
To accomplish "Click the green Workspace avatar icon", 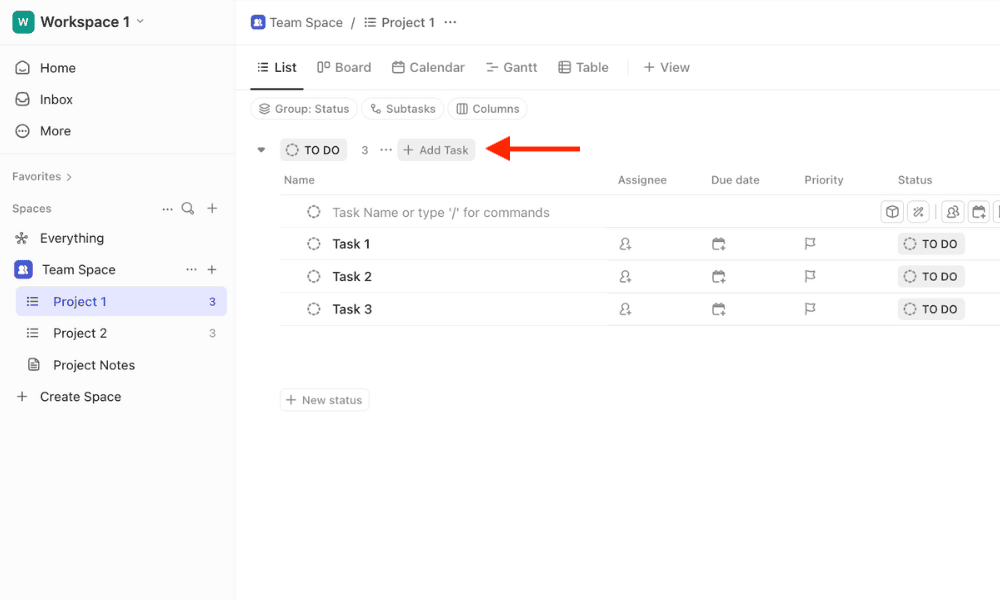I will (x=23, y=22).
